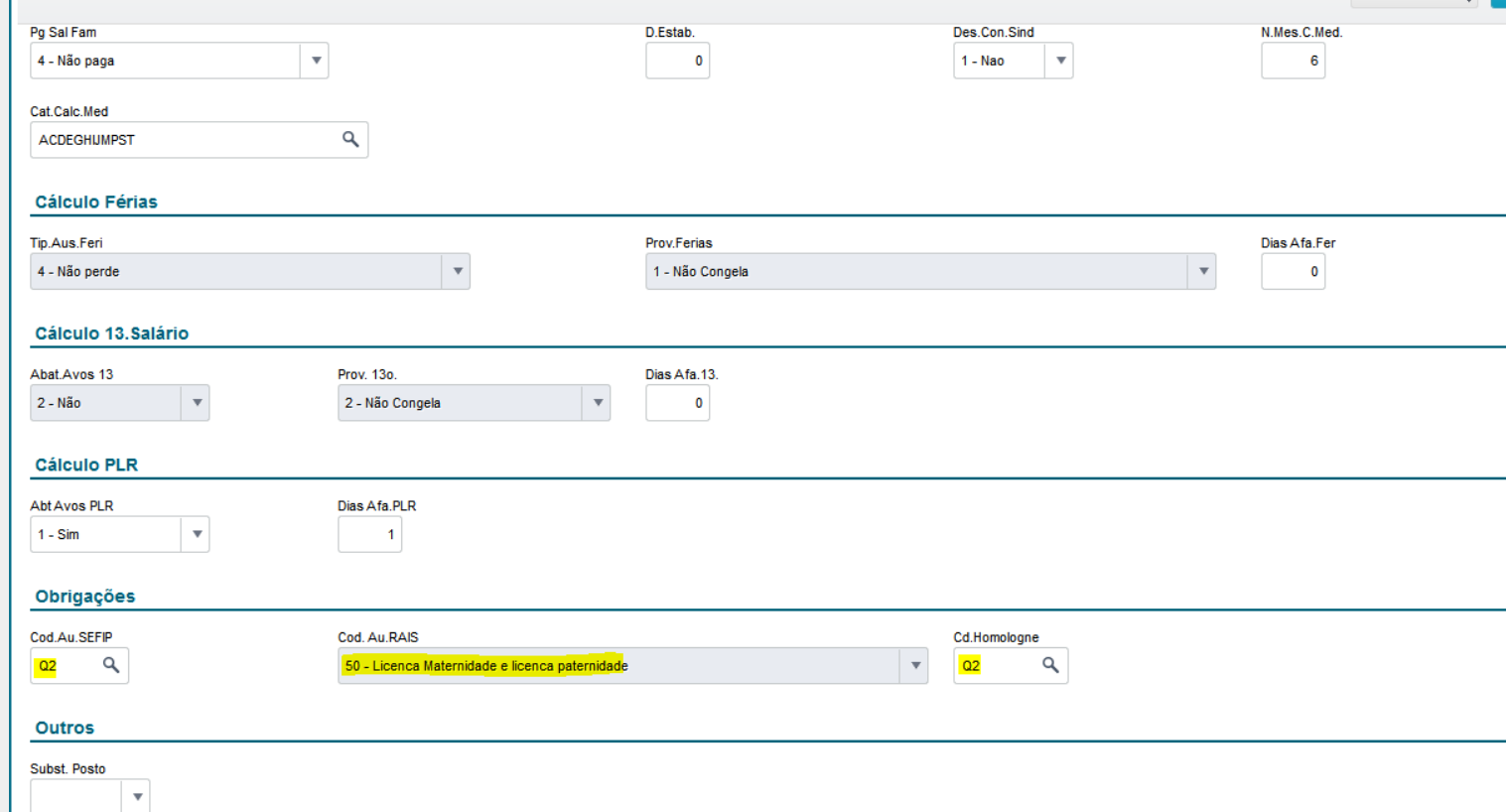Focus the Dias Afa.PLR input field
The height and width of the screenshot is (812, 1506).
point(369,534)
